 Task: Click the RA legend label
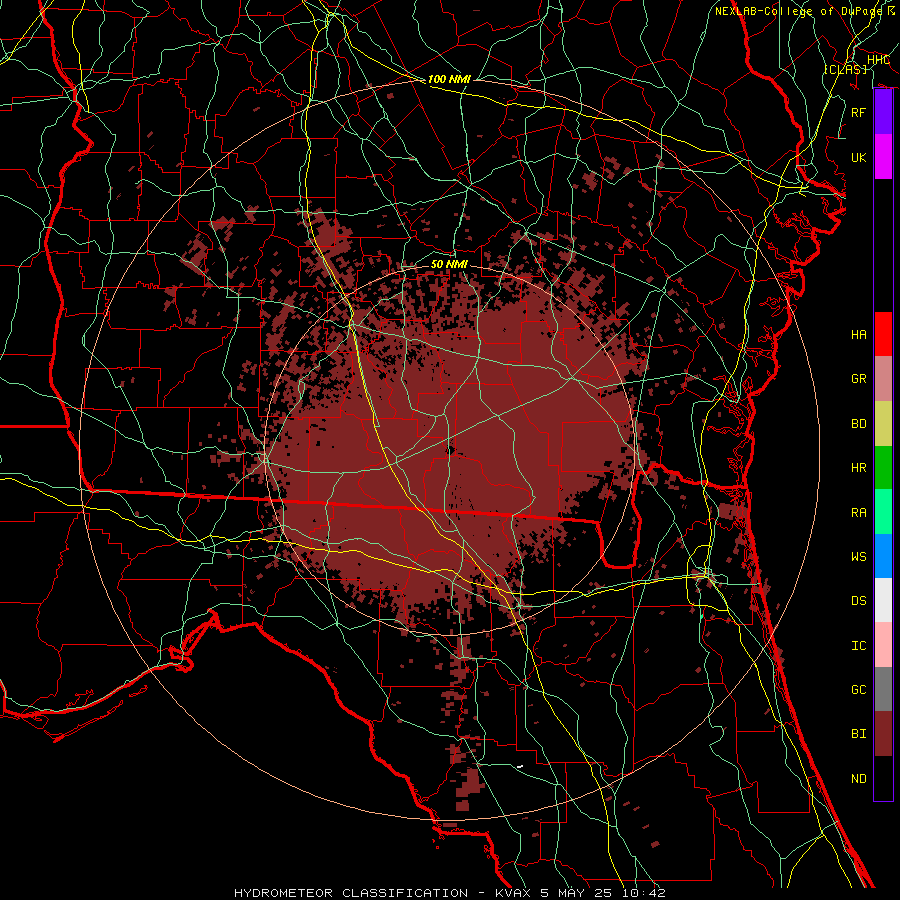coord(858,512)
